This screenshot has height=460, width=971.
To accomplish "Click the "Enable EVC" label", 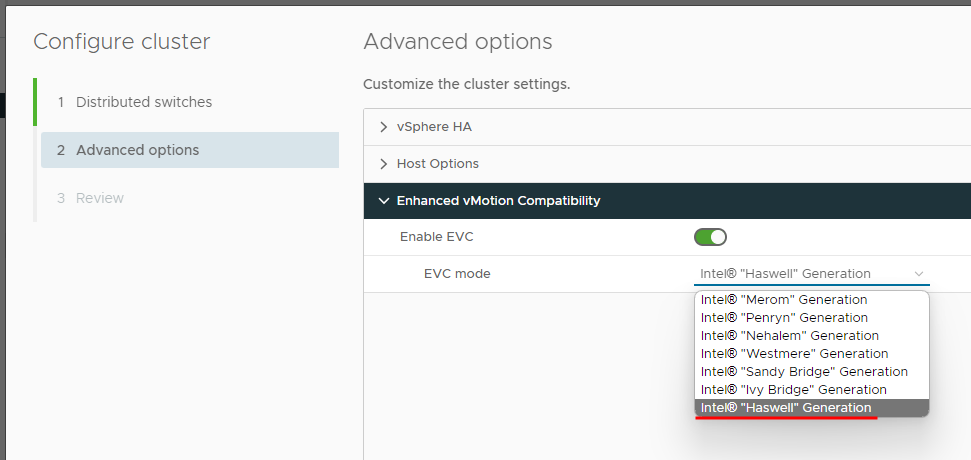I will tap(437, 237).
